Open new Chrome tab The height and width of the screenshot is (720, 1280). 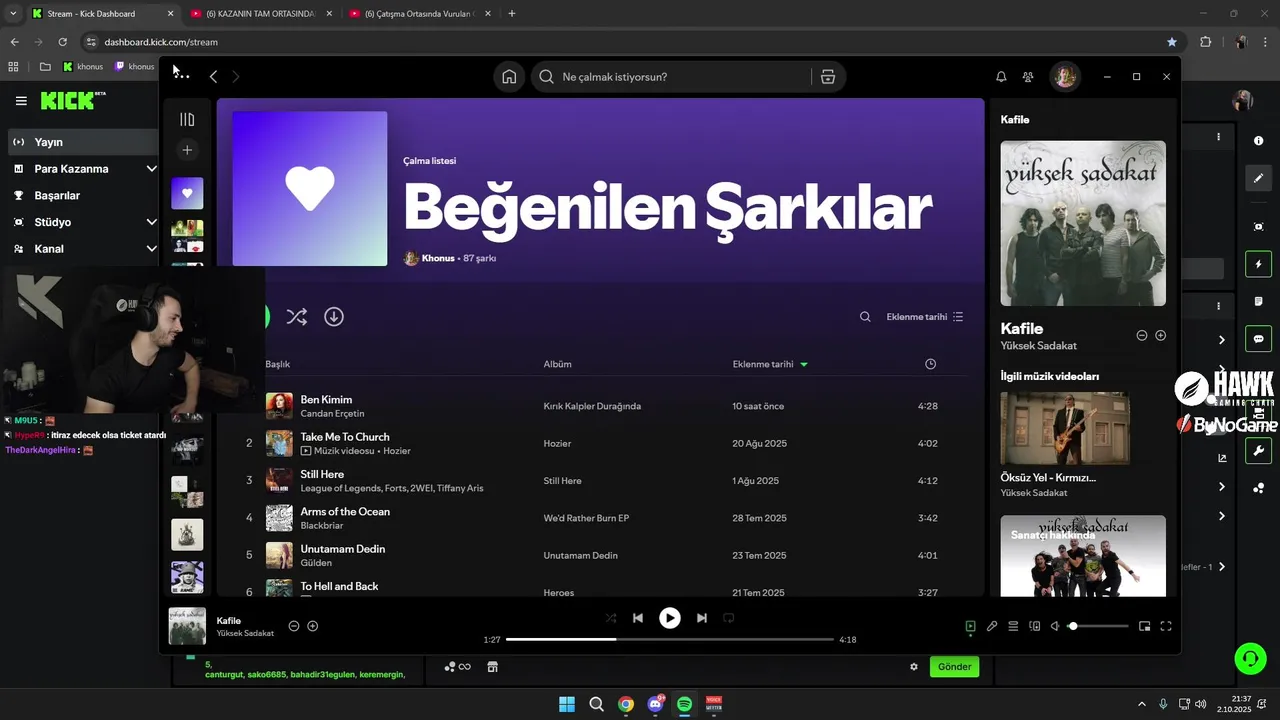pos(512,14)
